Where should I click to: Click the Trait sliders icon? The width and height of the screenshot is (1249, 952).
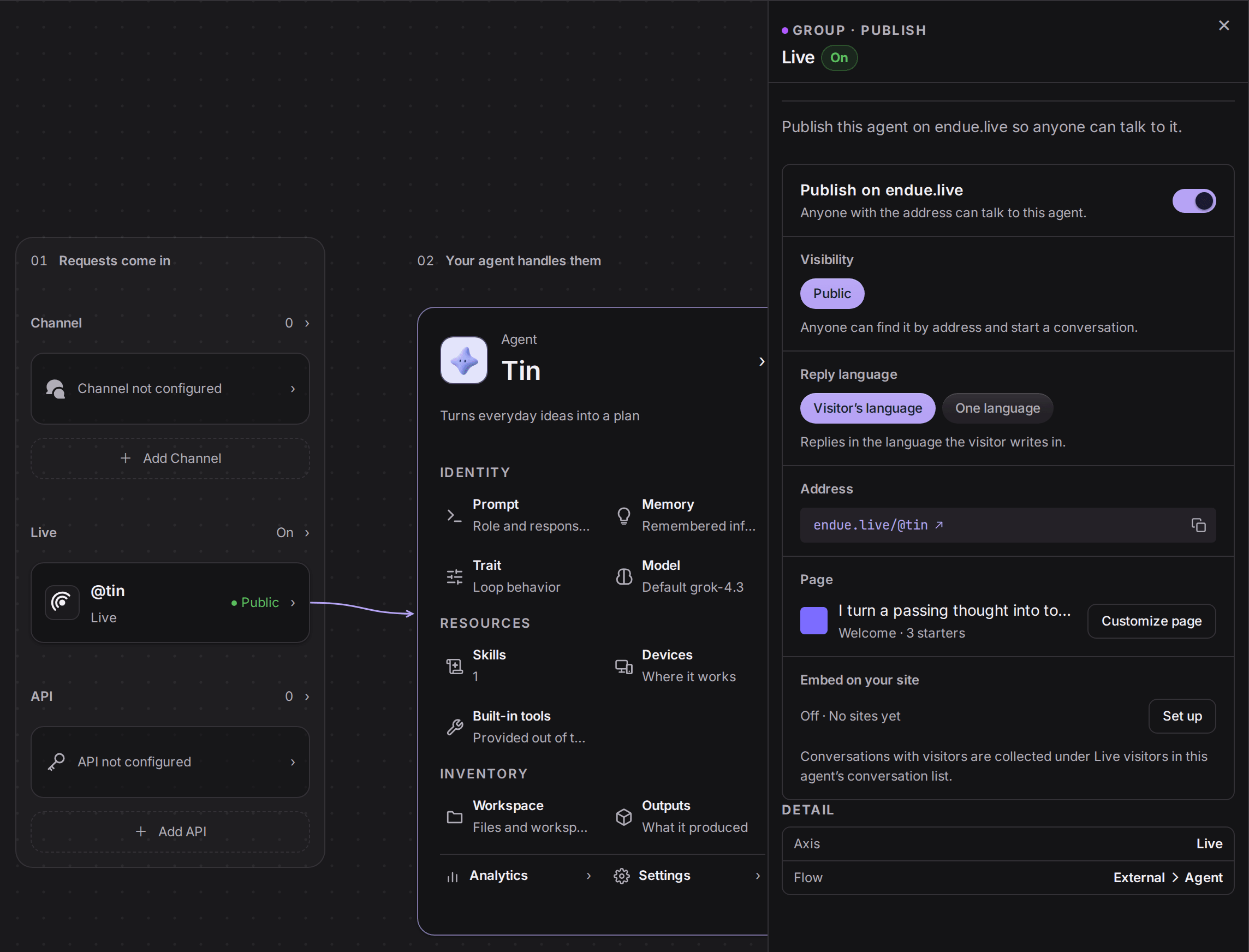tap(455, 576)
